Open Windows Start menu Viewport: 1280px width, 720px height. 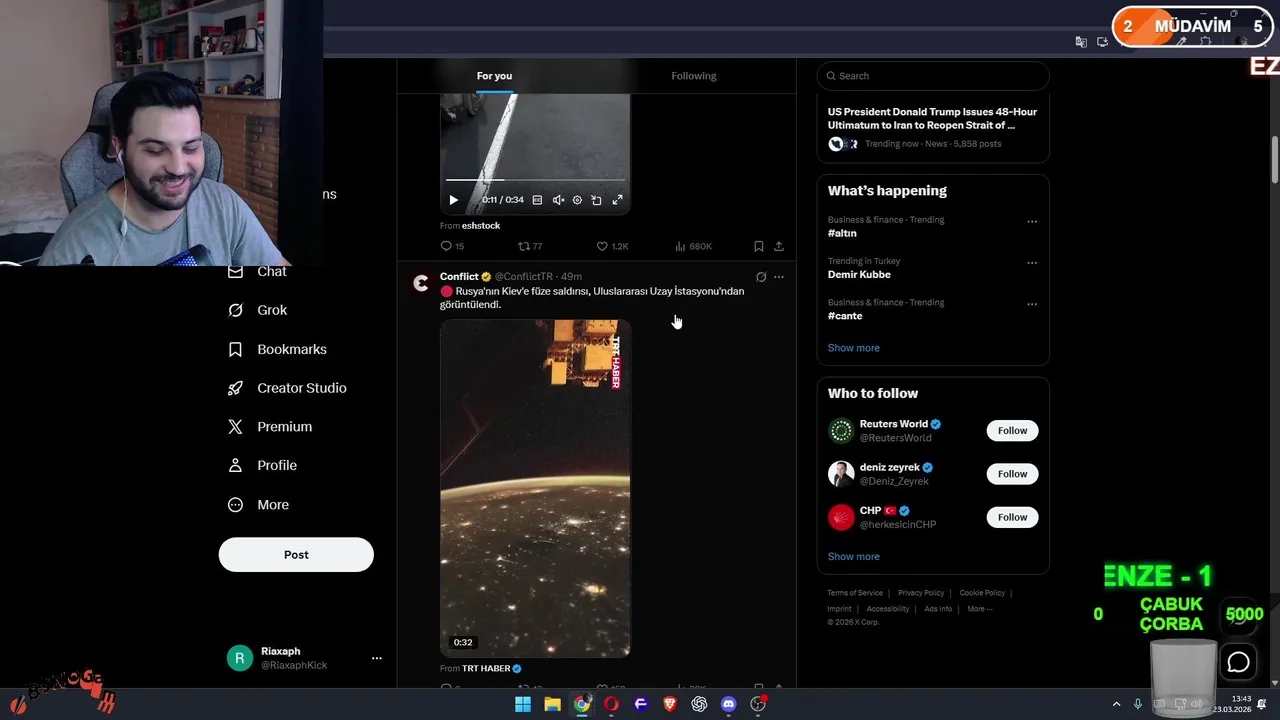pos(523,705)
